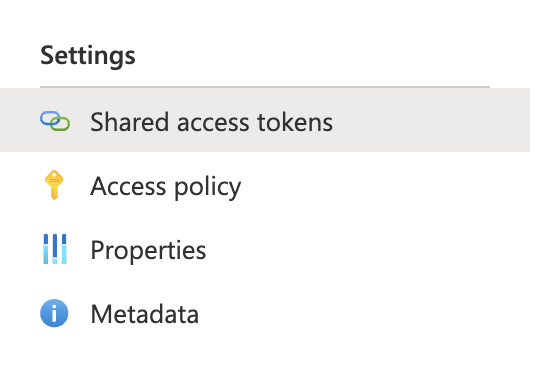The height and width of the screenshot is (382, 546).
Task: Click the yellow key Access policy icon
Action: pyautogui.click(x=54, y=185)
